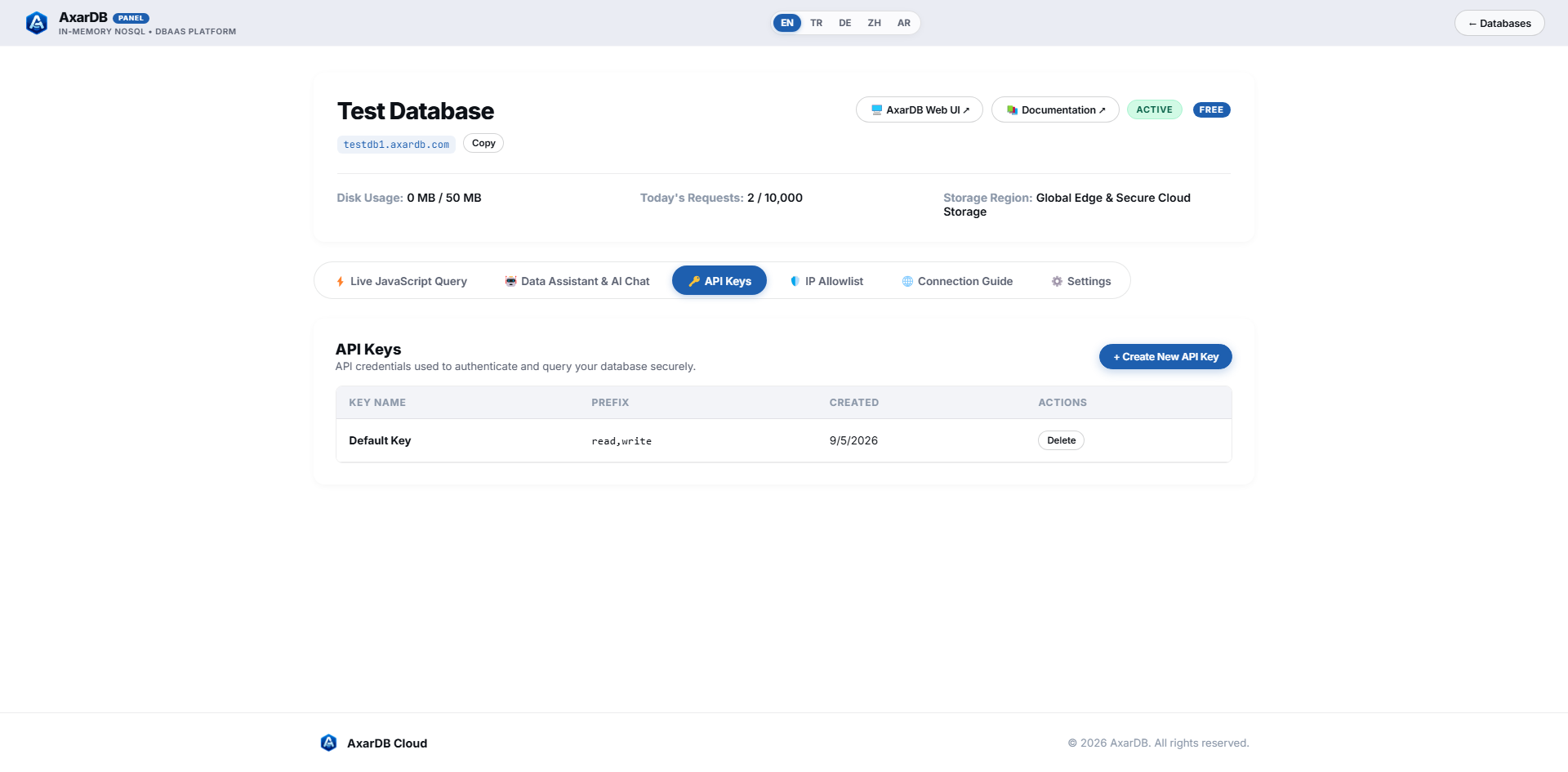This screenshot has width=1568, height=772.
Task: Click the monitor icon on AxarDB Web UI
Action: tap(876, 109)
